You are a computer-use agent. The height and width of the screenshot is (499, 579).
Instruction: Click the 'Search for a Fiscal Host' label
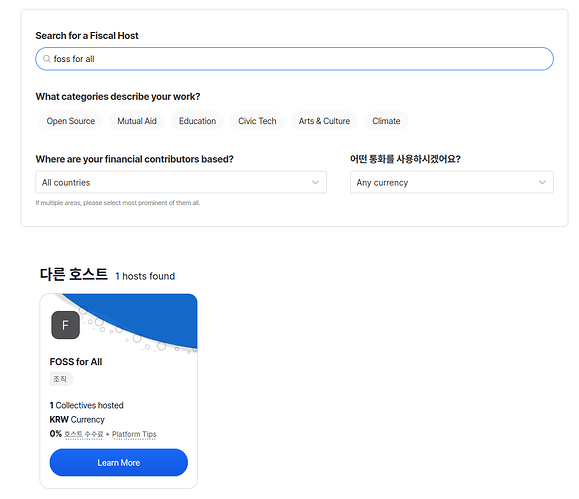coord(87,35)
